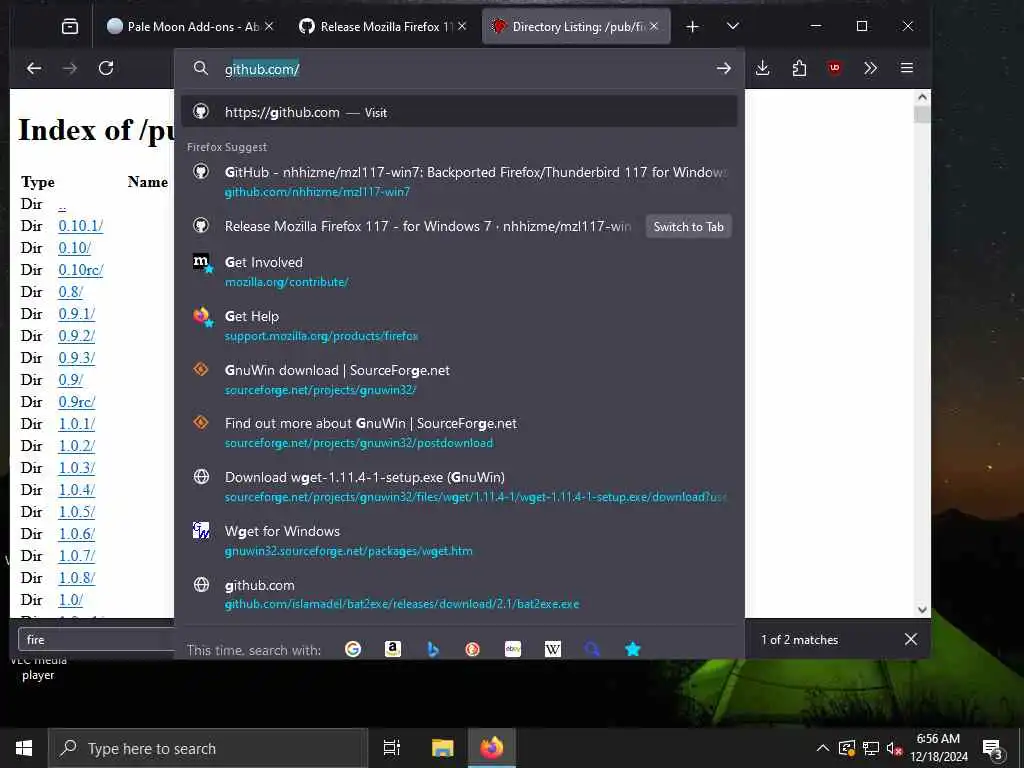Screen dimensions: 1024x768
Task: Open the Windows Start menu
Action: pyautogui.click(x=24, y=748)
